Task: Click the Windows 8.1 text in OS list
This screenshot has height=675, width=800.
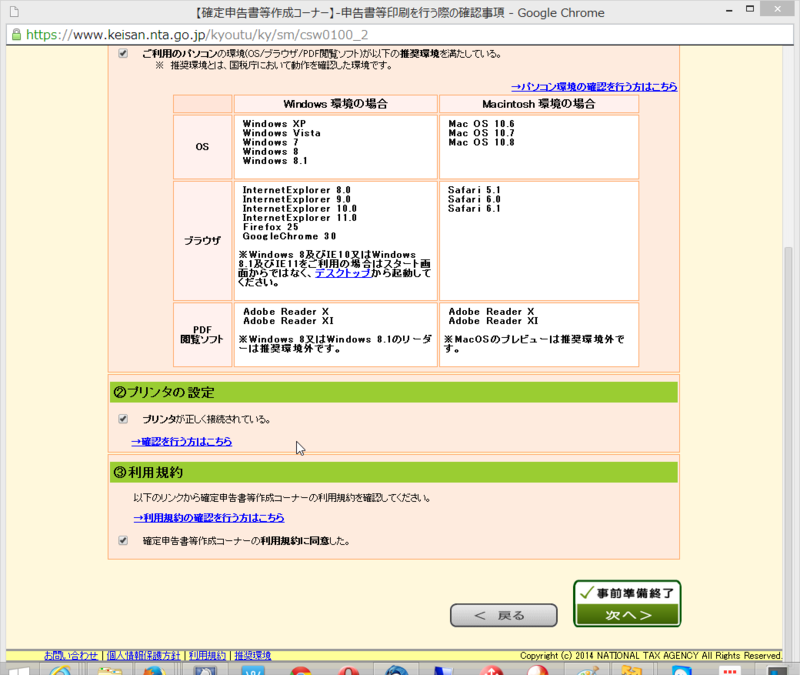Action: (x=275, y=161)
